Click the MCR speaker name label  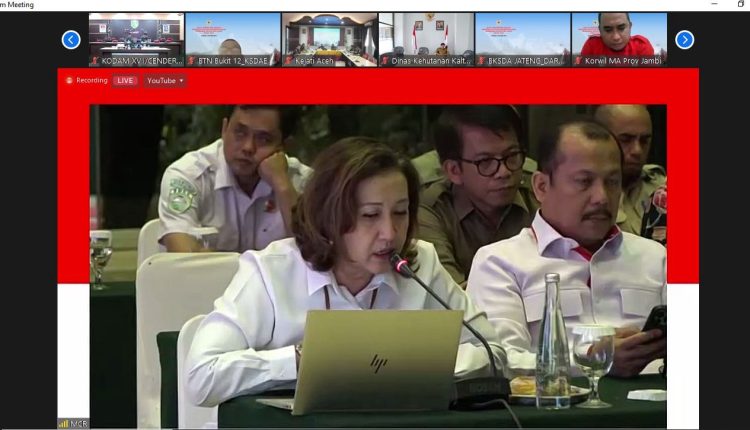(x=80, y=424)
